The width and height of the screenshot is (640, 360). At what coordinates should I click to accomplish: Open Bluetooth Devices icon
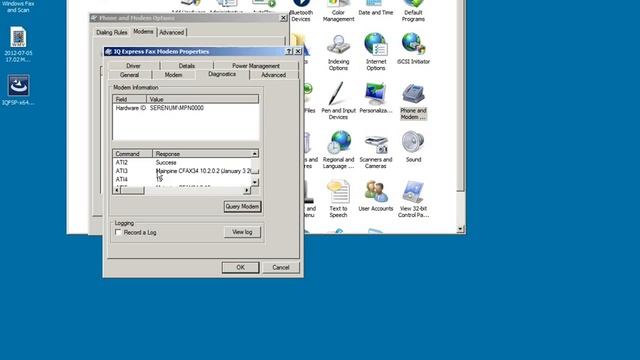tap(301, 11)
